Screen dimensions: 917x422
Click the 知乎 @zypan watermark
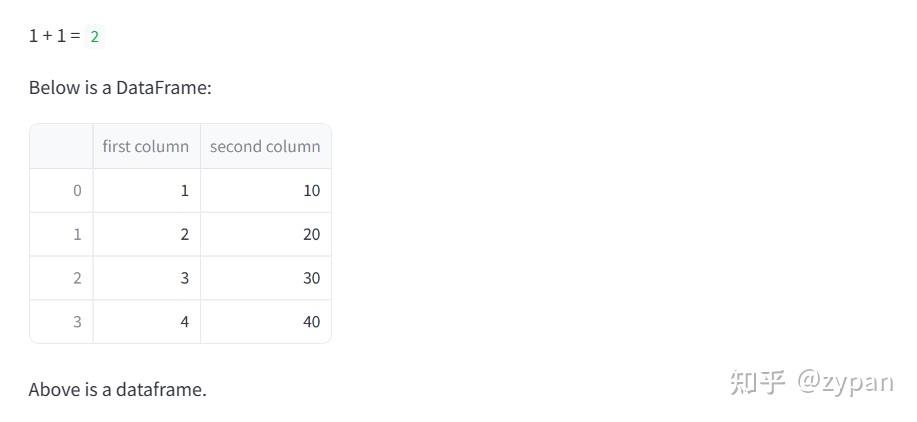812,383
